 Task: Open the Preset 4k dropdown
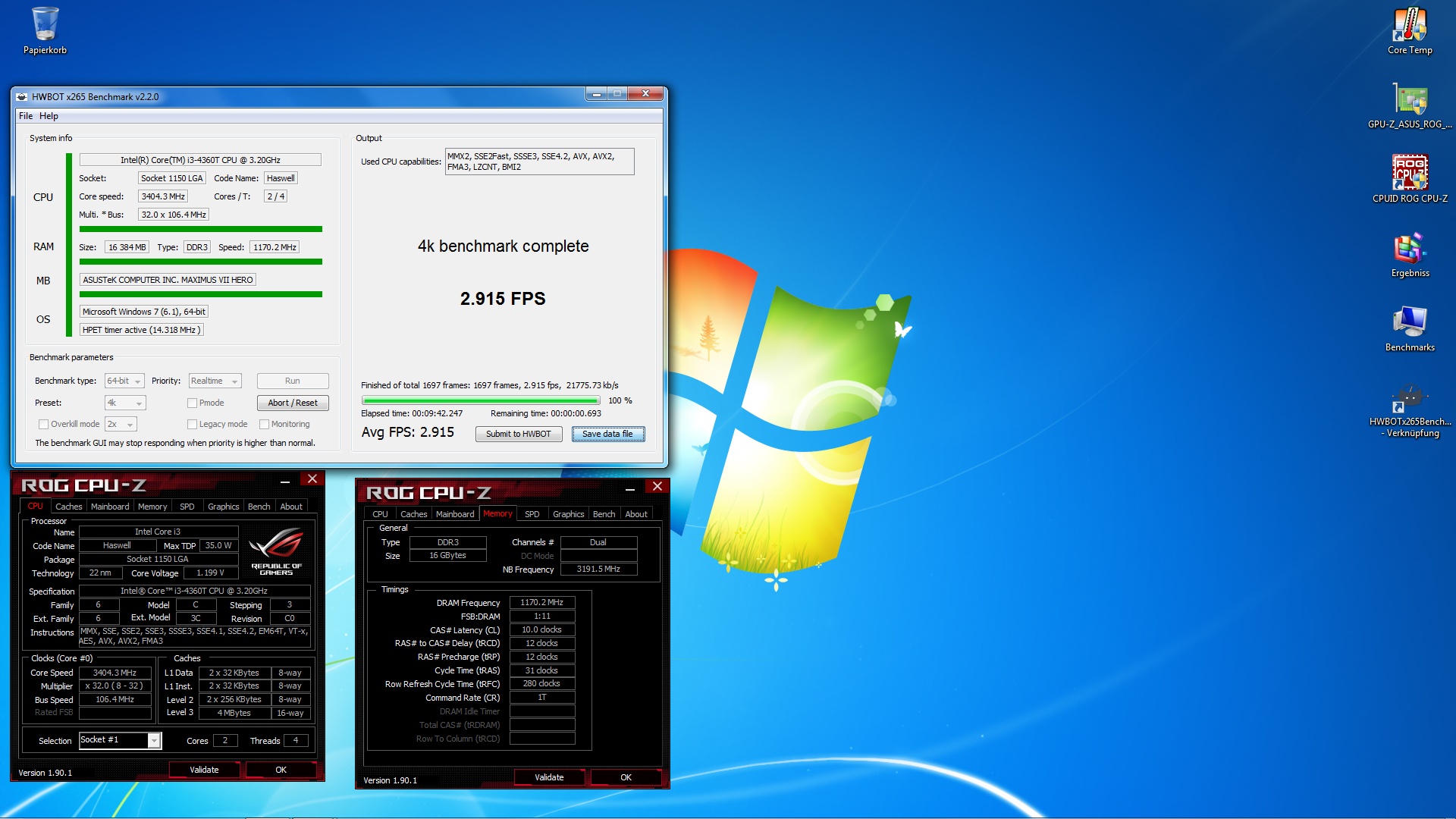pos(125,403)
